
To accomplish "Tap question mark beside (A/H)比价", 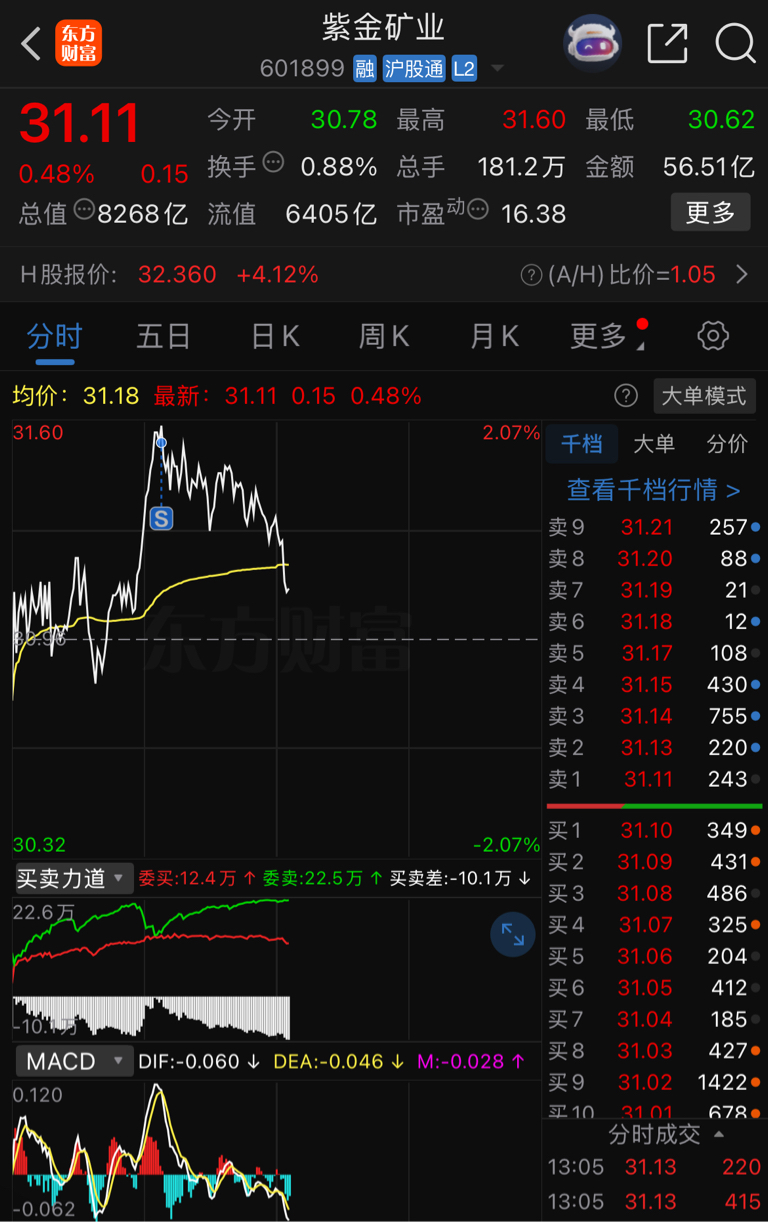I will [x=532, y=274].
